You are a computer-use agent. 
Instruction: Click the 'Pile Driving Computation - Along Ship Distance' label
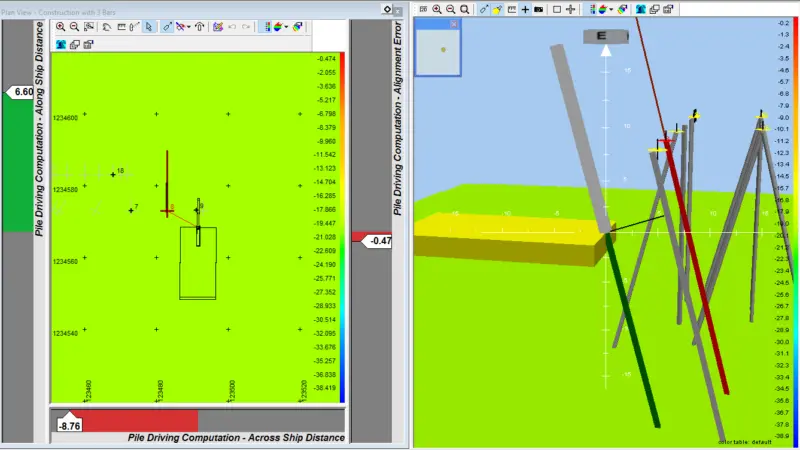(39, 129)
